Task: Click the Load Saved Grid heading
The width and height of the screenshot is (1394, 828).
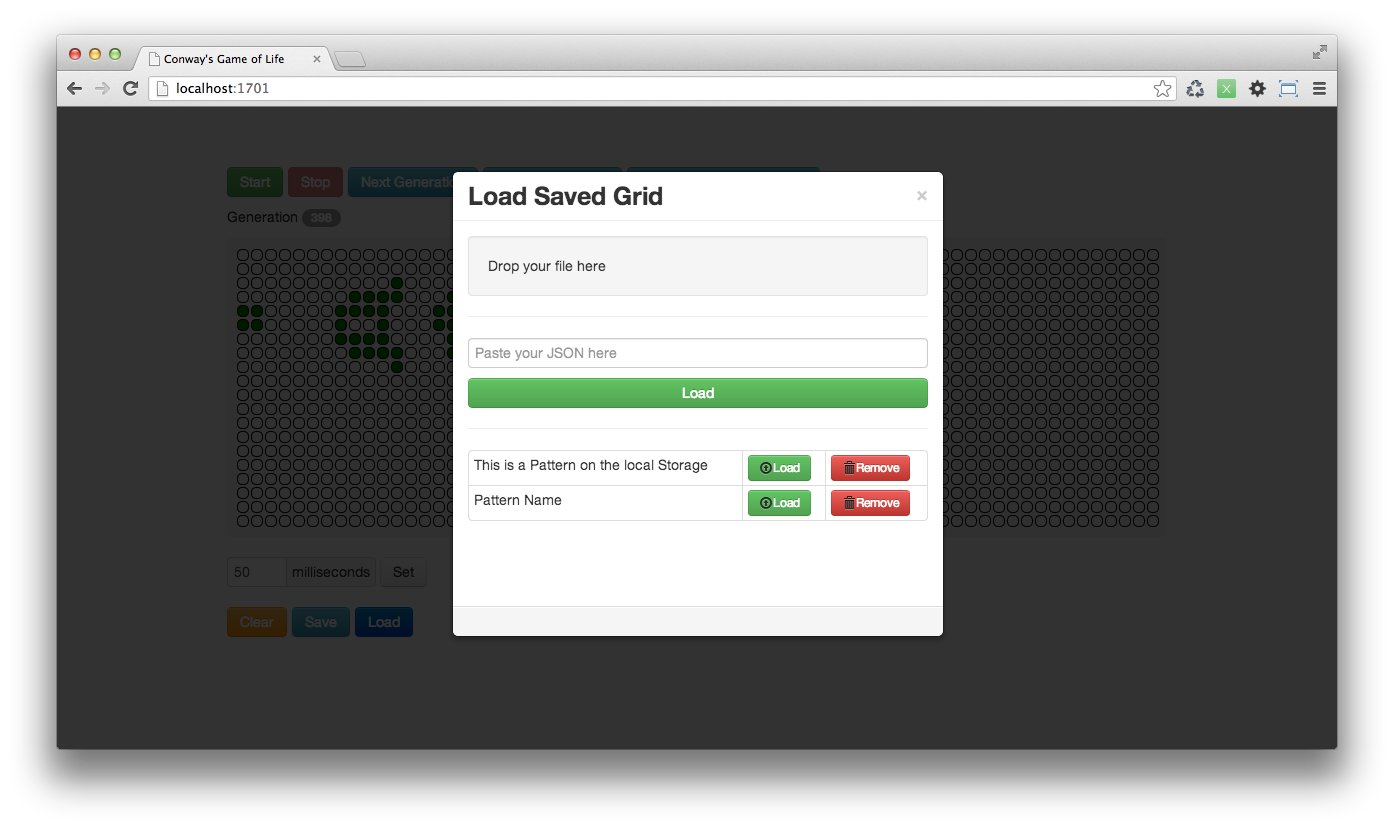Action: pyautogui.click(x=565, y=196)
